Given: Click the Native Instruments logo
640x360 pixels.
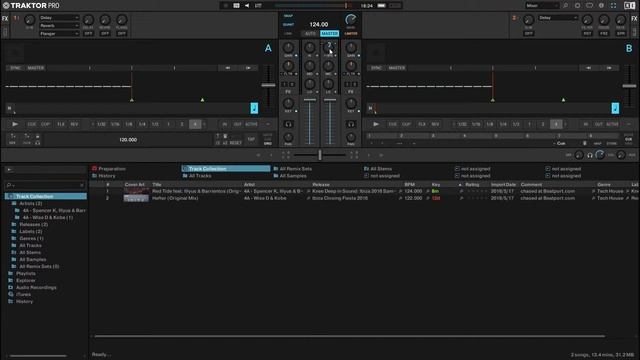Looking at the screenshot, I should point(629,6).
